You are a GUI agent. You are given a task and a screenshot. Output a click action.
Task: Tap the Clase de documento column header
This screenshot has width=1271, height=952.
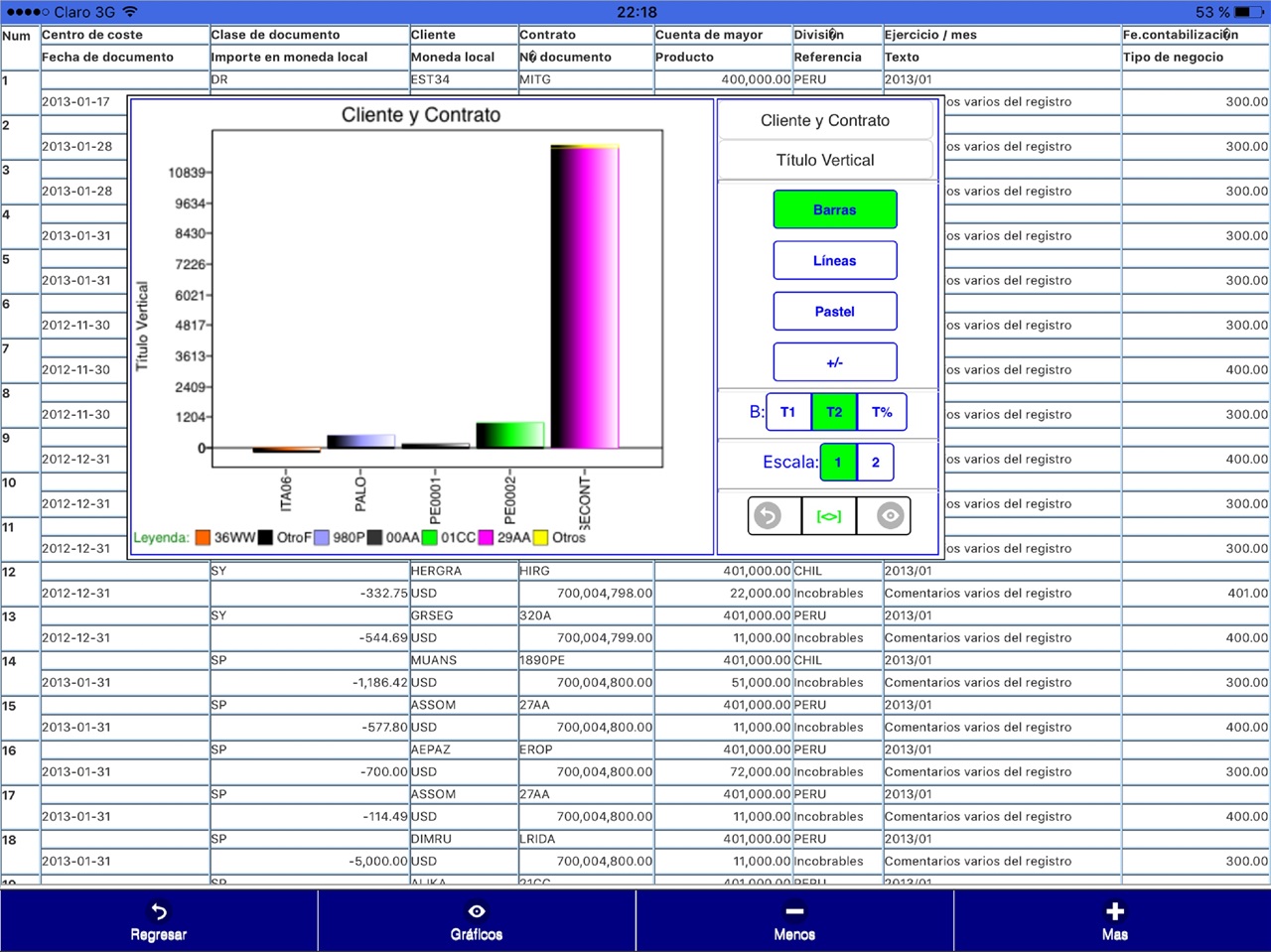(309, 35)
